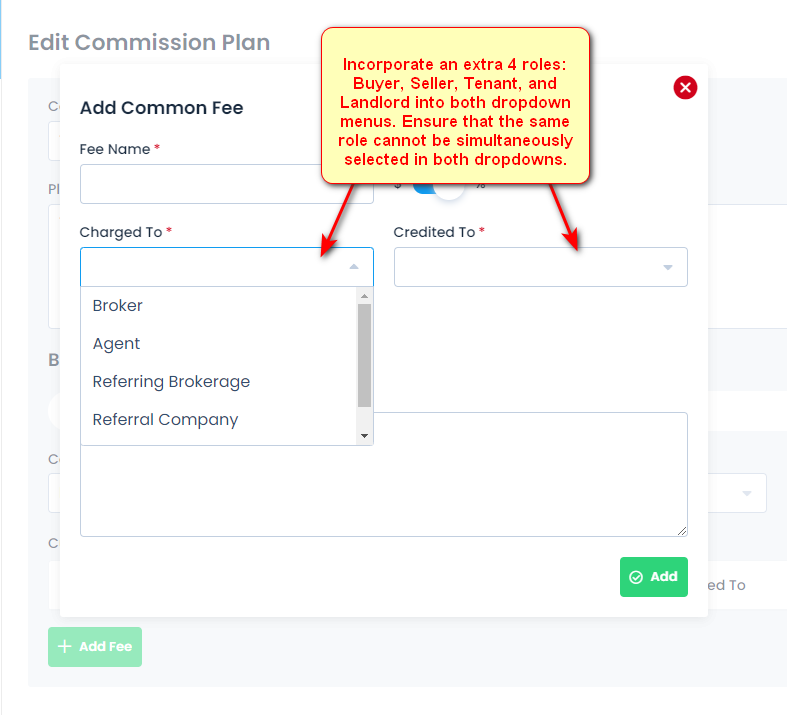Collapse the Charged To dropdown arrow
Image resolution: width=787 pixels, height=715 pixels.
354,267
